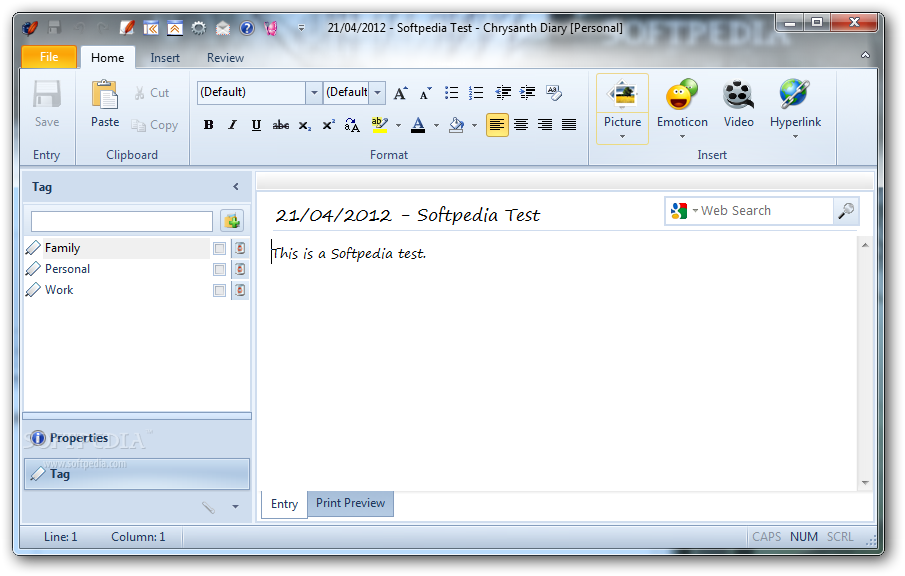Viewport: 905px width, 576px height.
Task: Set paragraph alignment to left
Action: pos(497,125)
